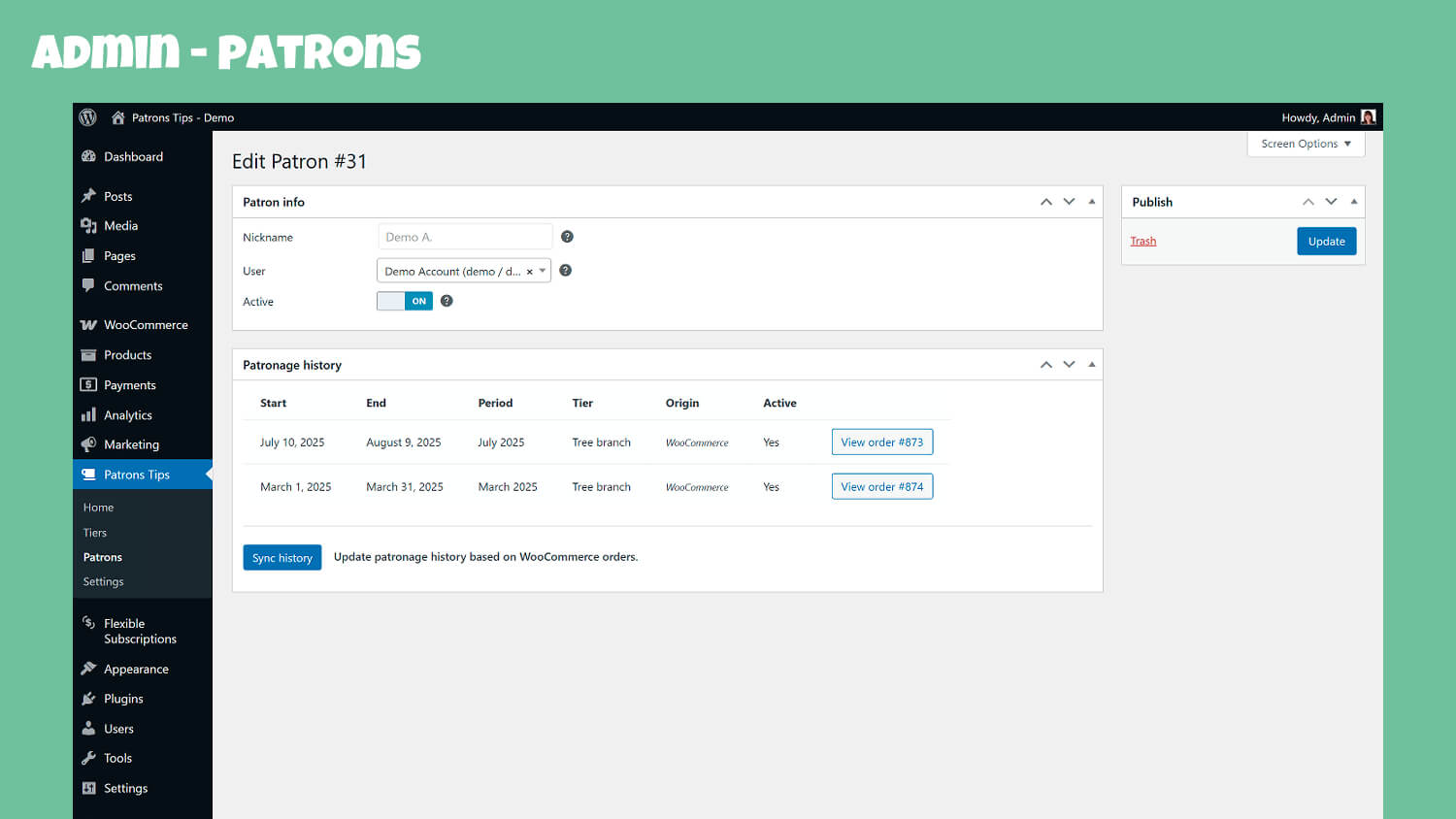Click the Plugins plug icon
Viewport: 1456px width, 819px height.
pyautogui.click(x=88, y=699)
